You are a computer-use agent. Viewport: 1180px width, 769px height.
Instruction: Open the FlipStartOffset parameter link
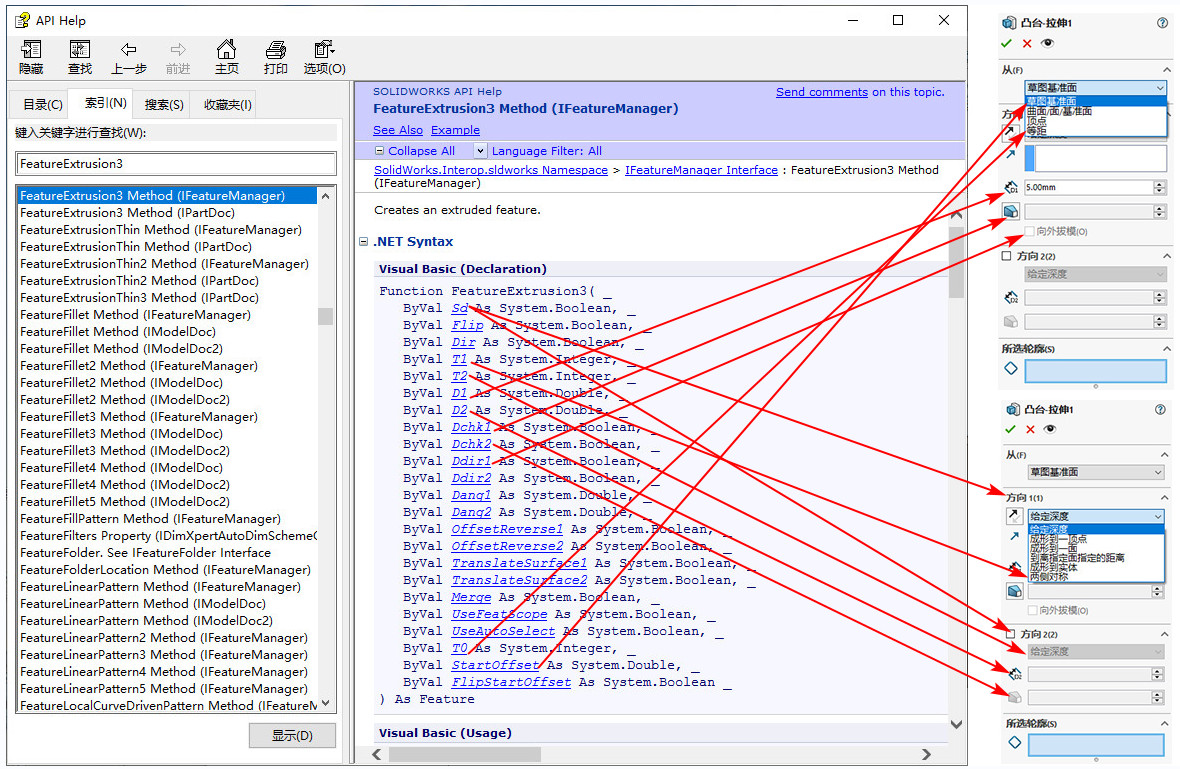pos(511,682)
